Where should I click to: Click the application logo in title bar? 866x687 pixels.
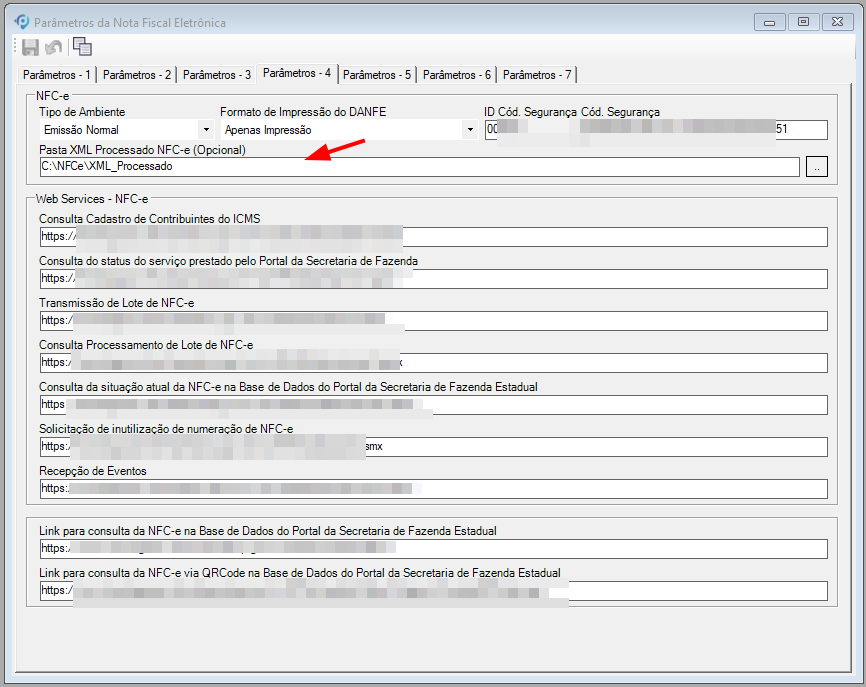pos(21,22)
